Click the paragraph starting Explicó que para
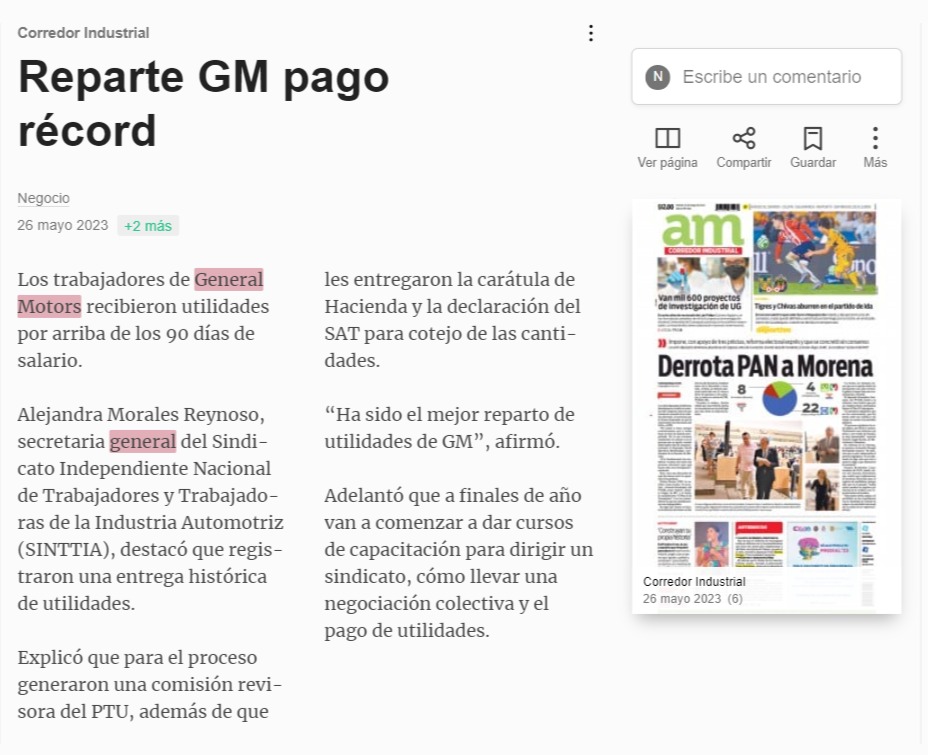 click(150, 684)
